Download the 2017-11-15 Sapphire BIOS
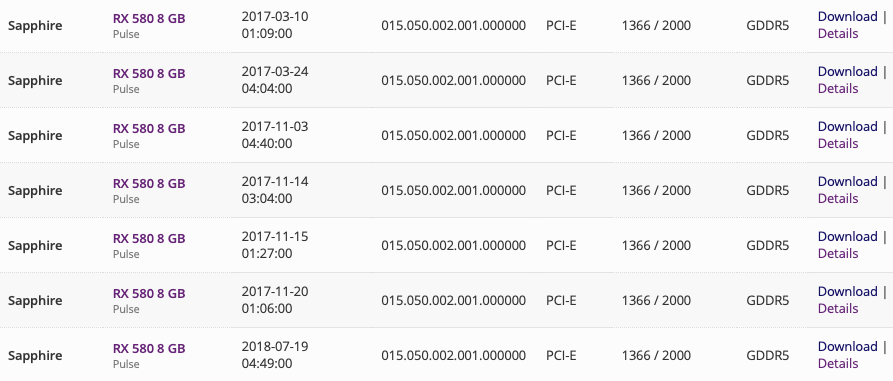The width and height of the screenshot is (893, 381). click(x=847, y=236)
